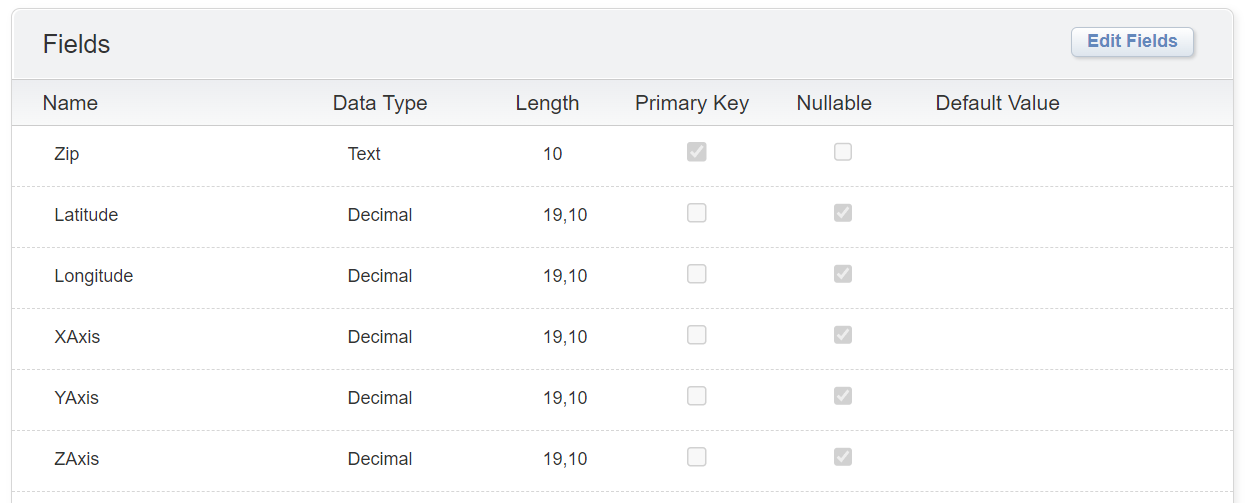Toggle Primary Key checkbox for XAxis
This screenshot has width=1248, height=503.
697,335
